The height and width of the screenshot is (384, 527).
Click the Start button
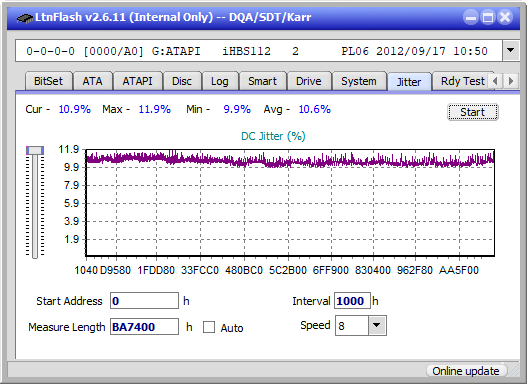[x=473, y=112]
